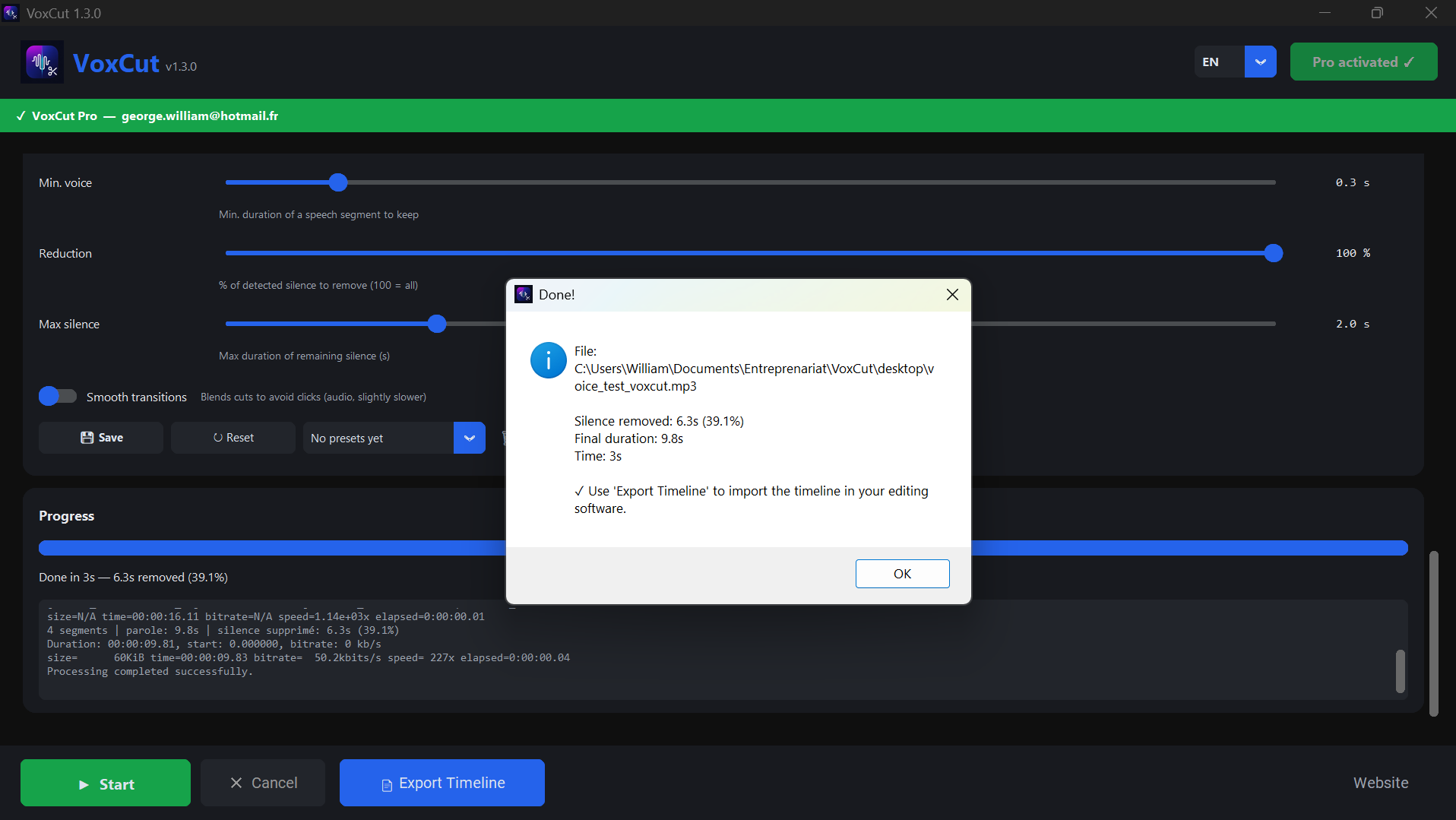Click the Max silence slider handle

click(x=437, y=324)
